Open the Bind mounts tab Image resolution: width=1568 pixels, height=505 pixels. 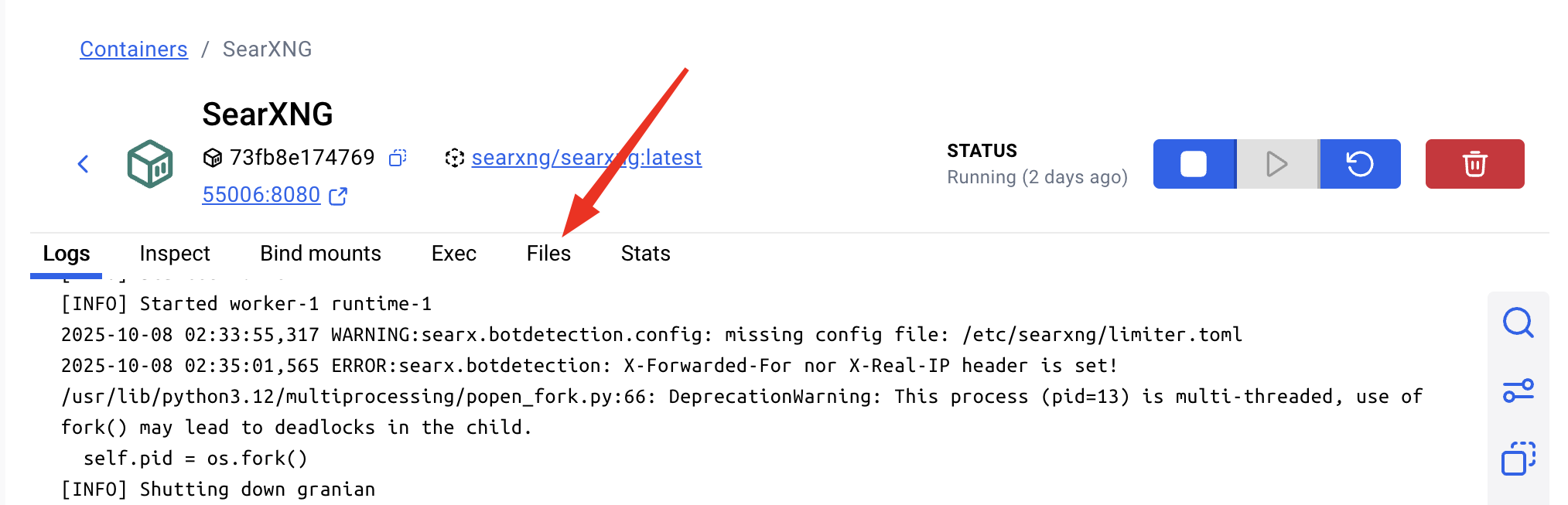(x=320, y=254)
